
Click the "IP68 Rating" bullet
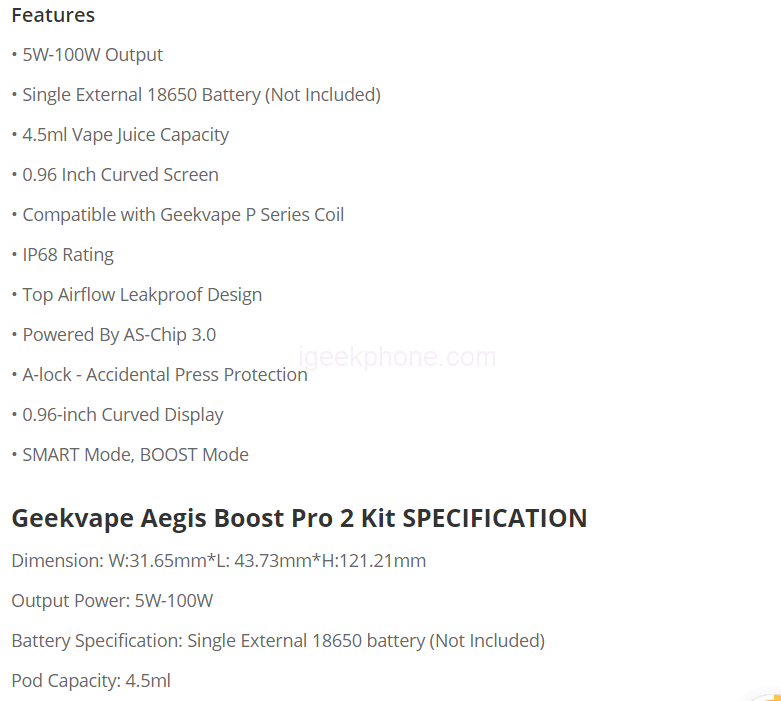pos(68,255)
